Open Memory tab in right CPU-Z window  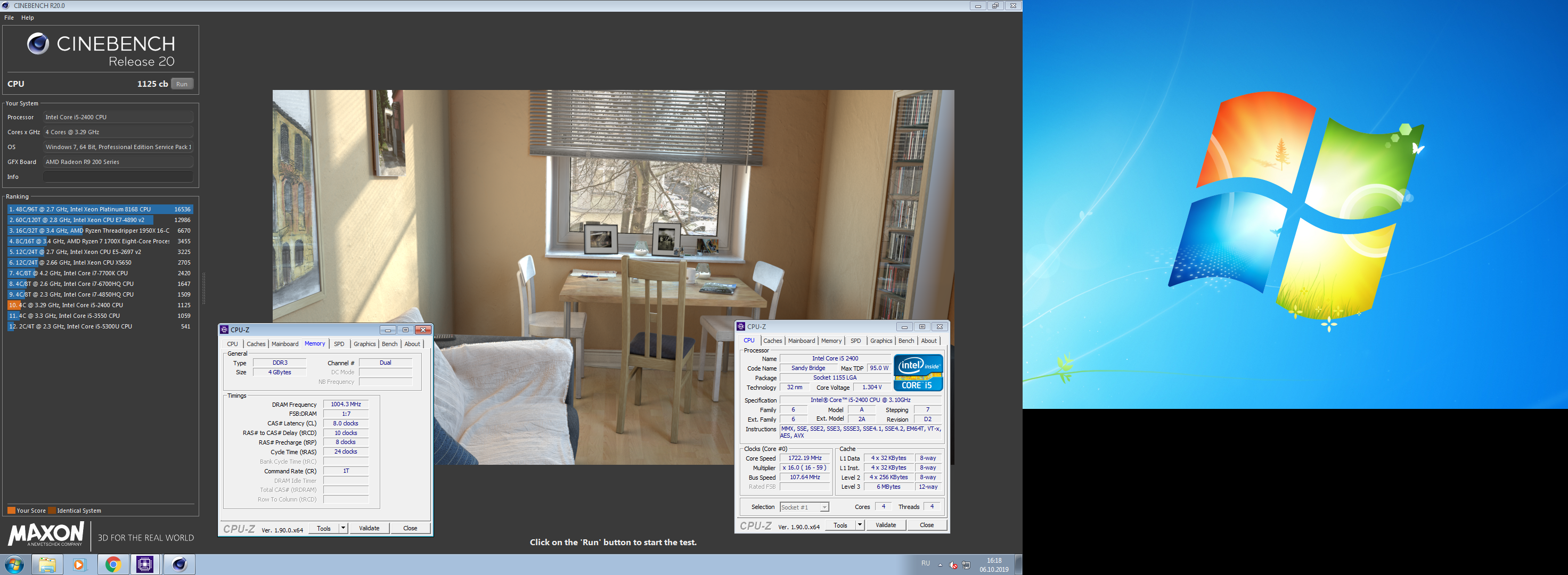[831, 341]
